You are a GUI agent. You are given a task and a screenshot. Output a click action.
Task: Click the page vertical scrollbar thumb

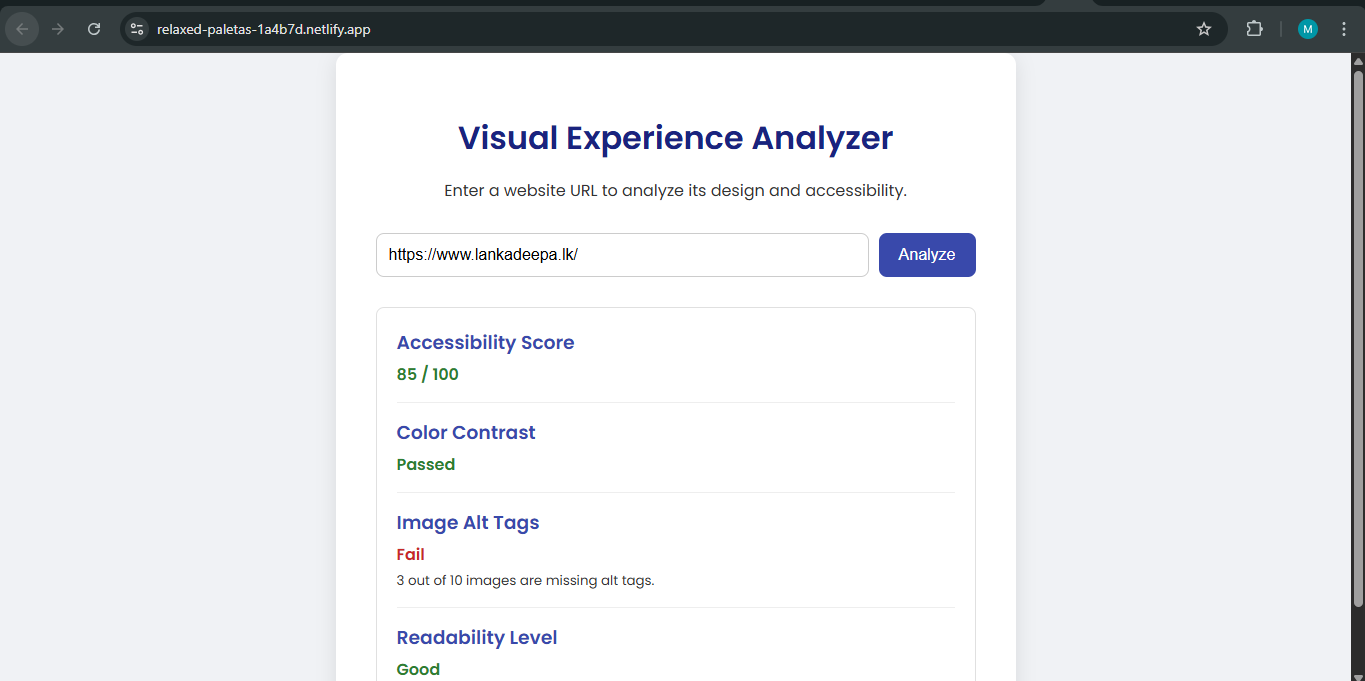[x=1358, y=338]
